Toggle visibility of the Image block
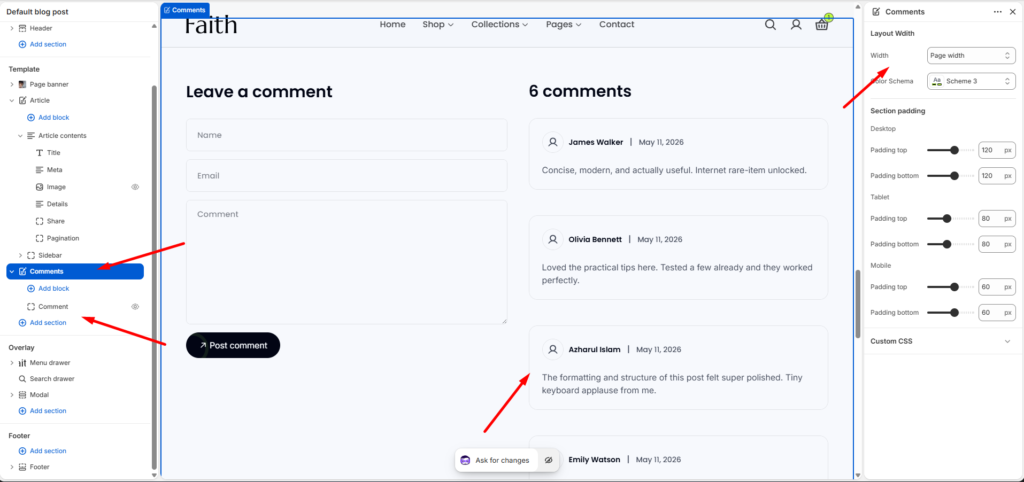Viewport: 1024px width, 482px height. pos(135,187)
